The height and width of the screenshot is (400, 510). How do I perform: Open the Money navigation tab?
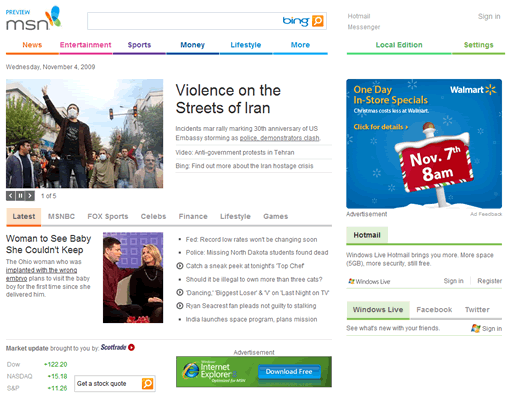192,45
